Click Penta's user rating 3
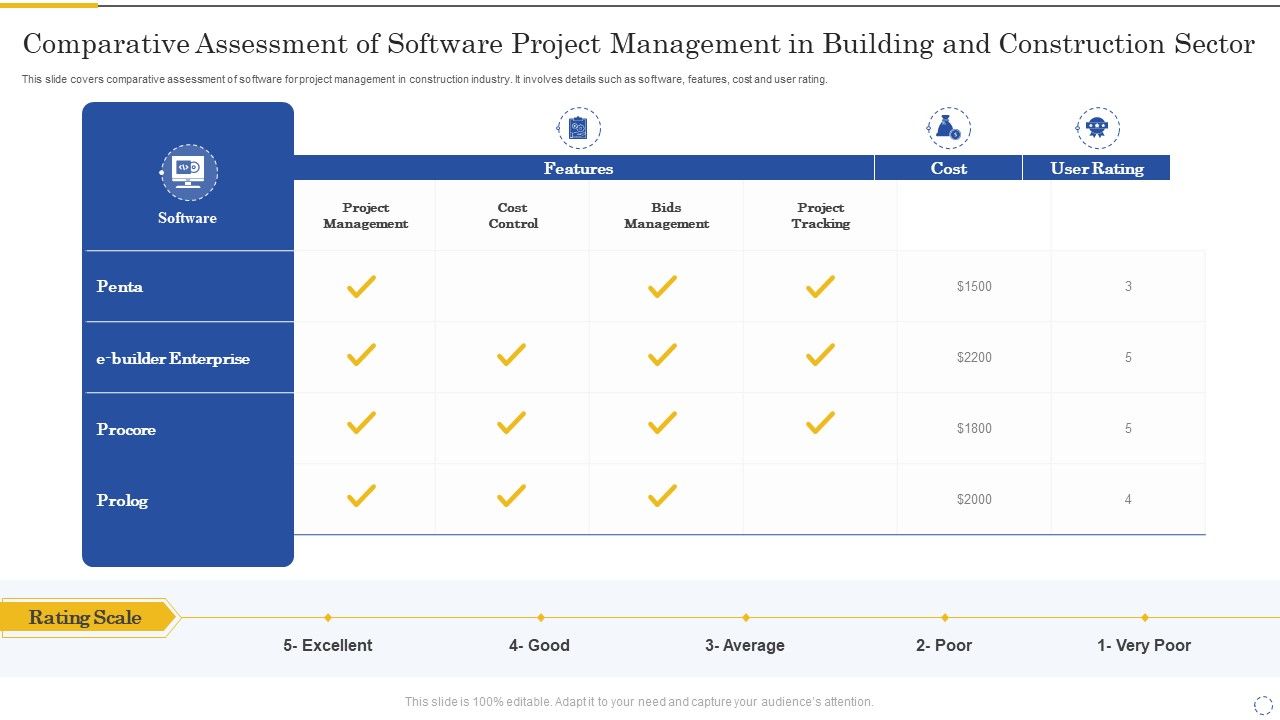 [1128, 287]
